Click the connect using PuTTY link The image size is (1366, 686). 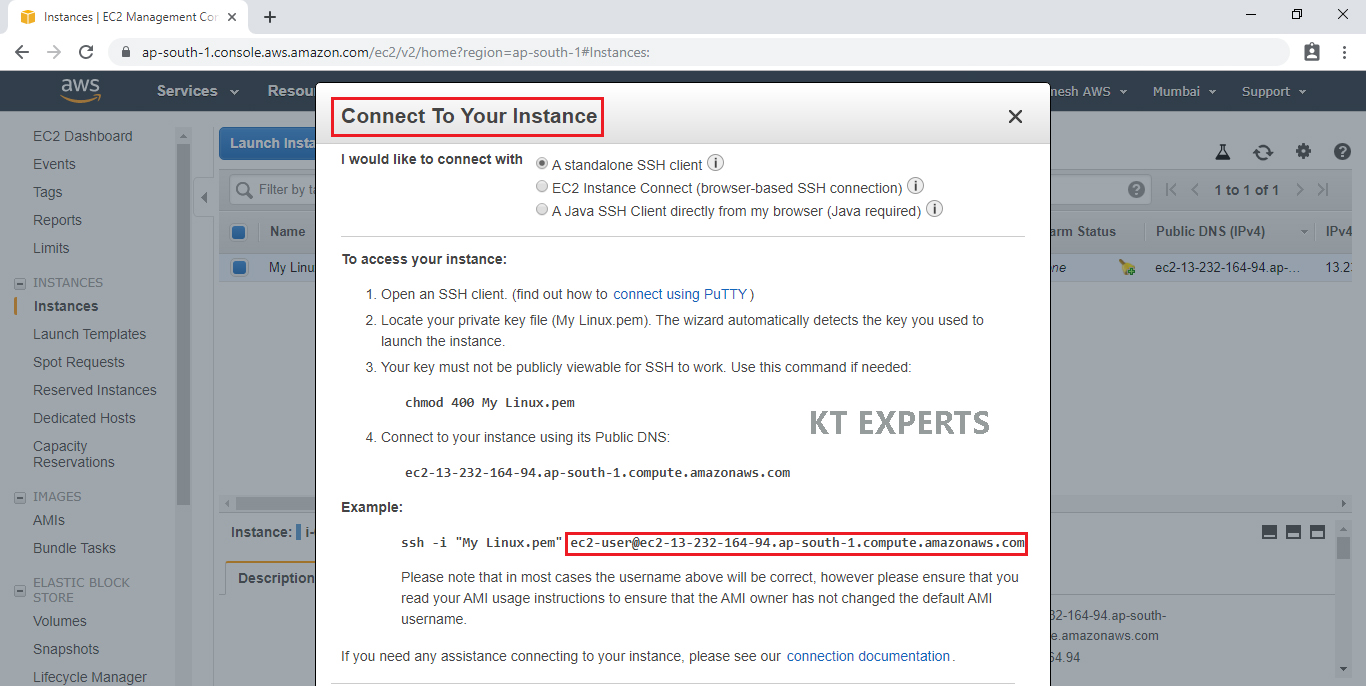pos(681,294)
